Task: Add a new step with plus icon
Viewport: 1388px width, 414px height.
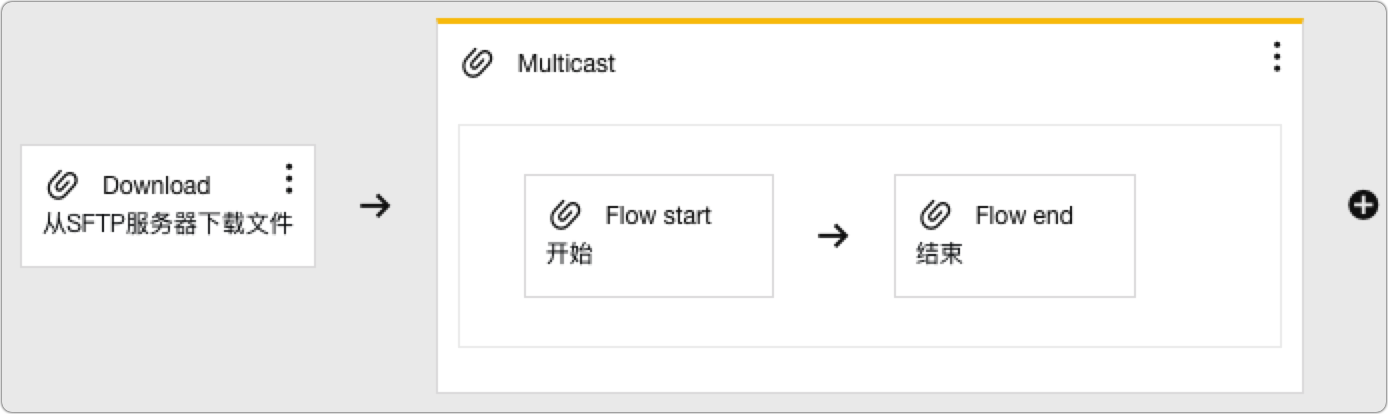Action: pyautogui.click(x=1363, y=206)
